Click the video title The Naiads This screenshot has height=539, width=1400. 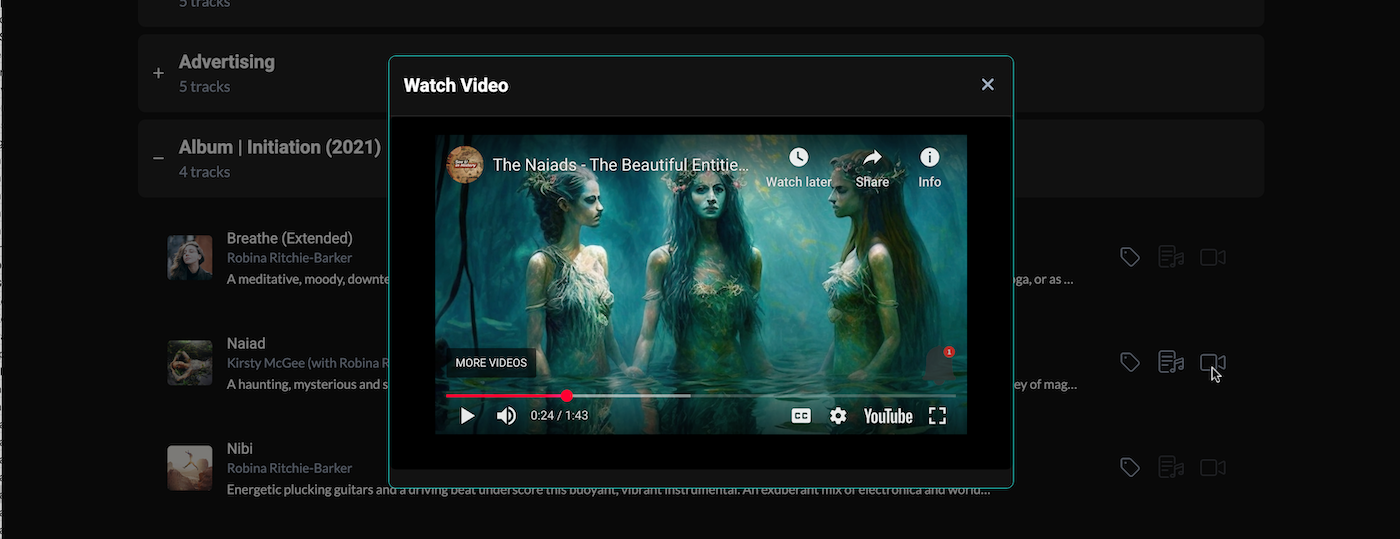pyautogui.click(x=620, y=165)
